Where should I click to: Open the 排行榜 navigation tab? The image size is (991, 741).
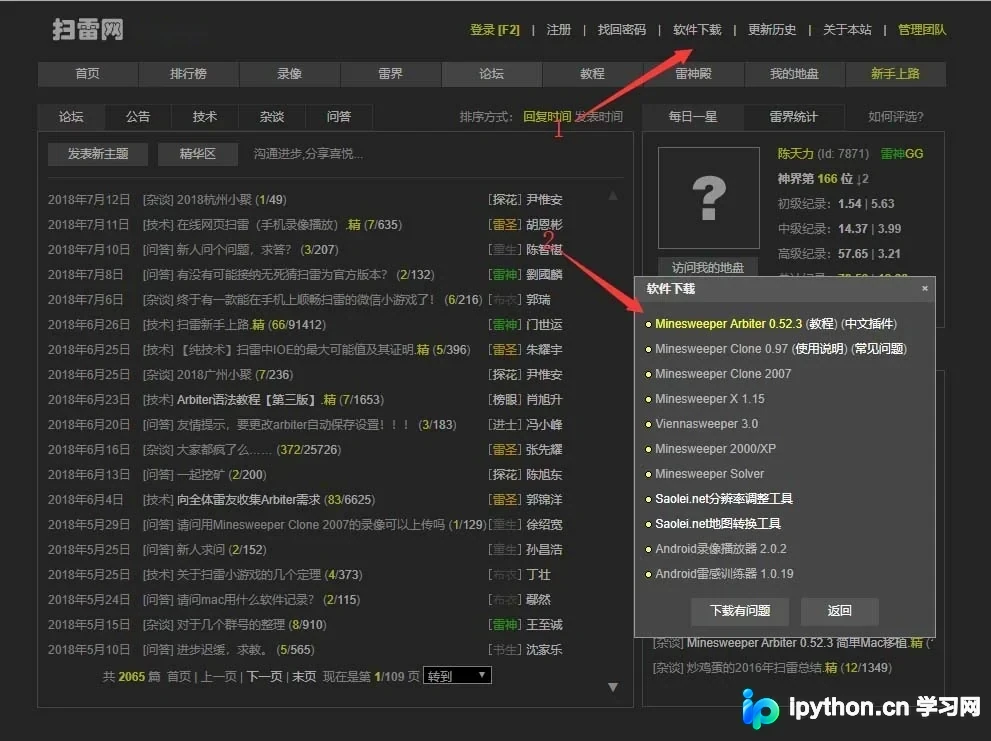click(188, 74)
